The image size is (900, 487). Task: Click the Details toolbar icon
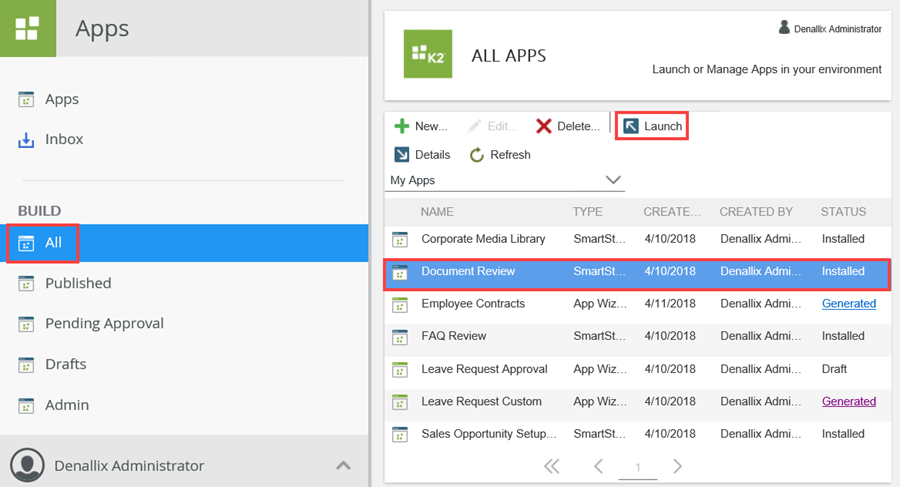[402, 155]
